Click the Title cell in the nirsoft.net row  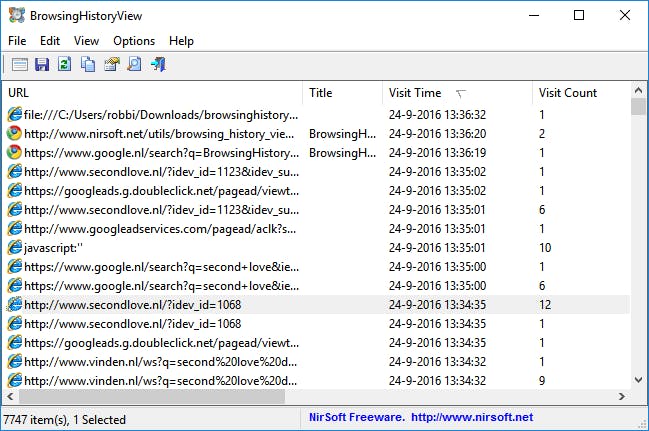[342, 134]
